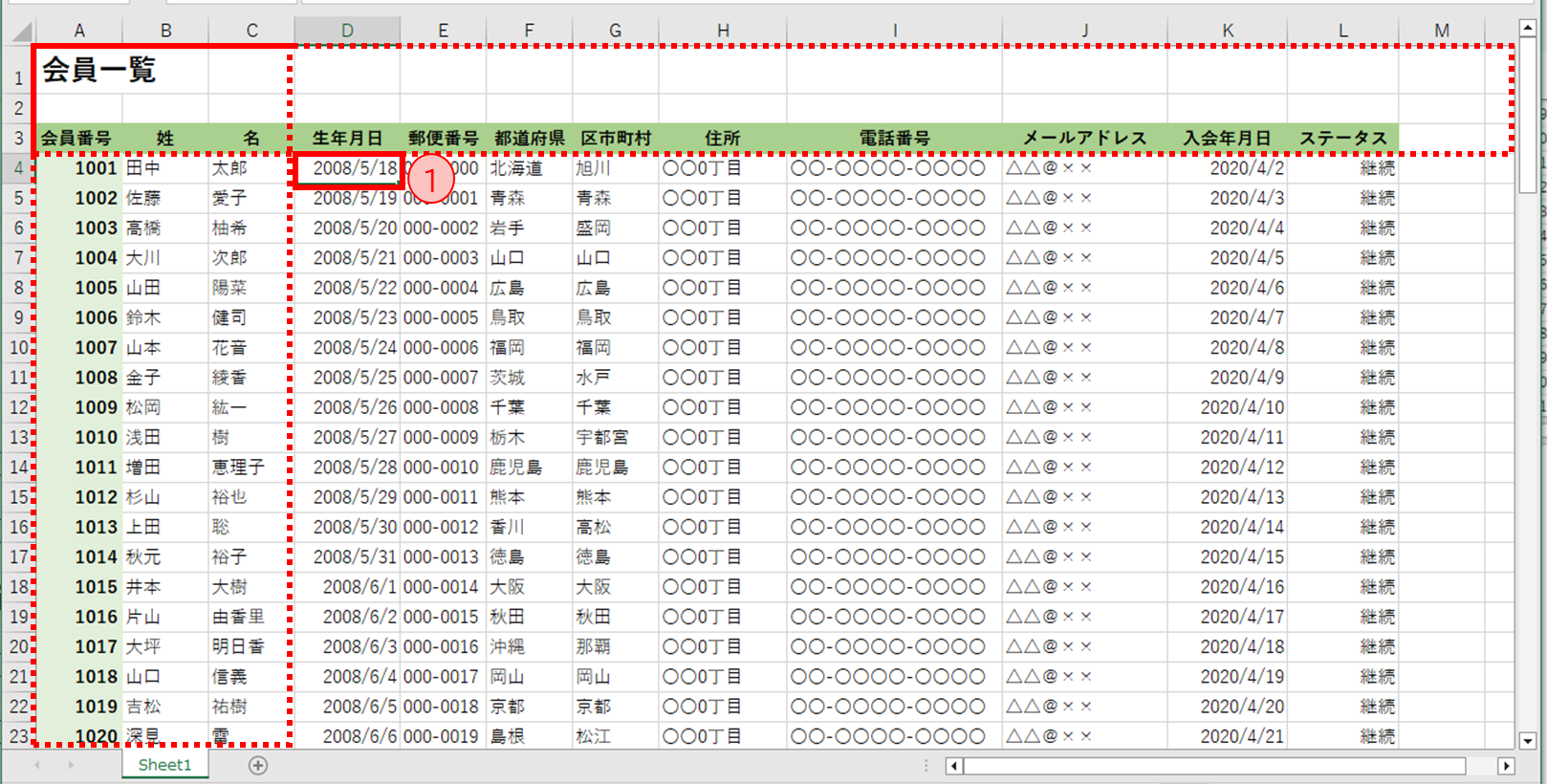Image resolution: width=1547 pixels, height=784 pixels.
Task: Click next sheet navigation arrow
Action: [71, 765]
